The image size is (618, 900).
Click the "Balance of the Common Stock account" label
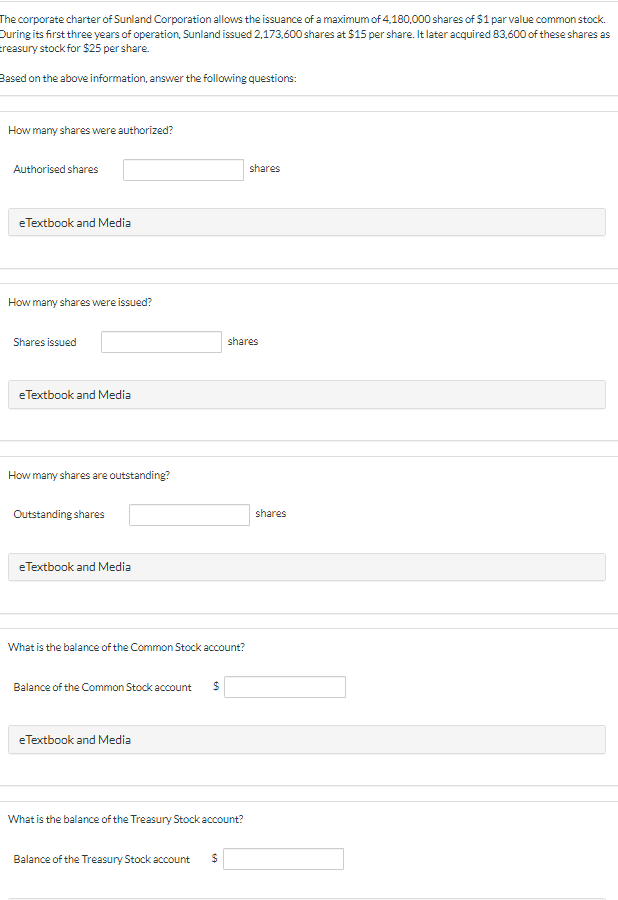click(x=103, y=687)
